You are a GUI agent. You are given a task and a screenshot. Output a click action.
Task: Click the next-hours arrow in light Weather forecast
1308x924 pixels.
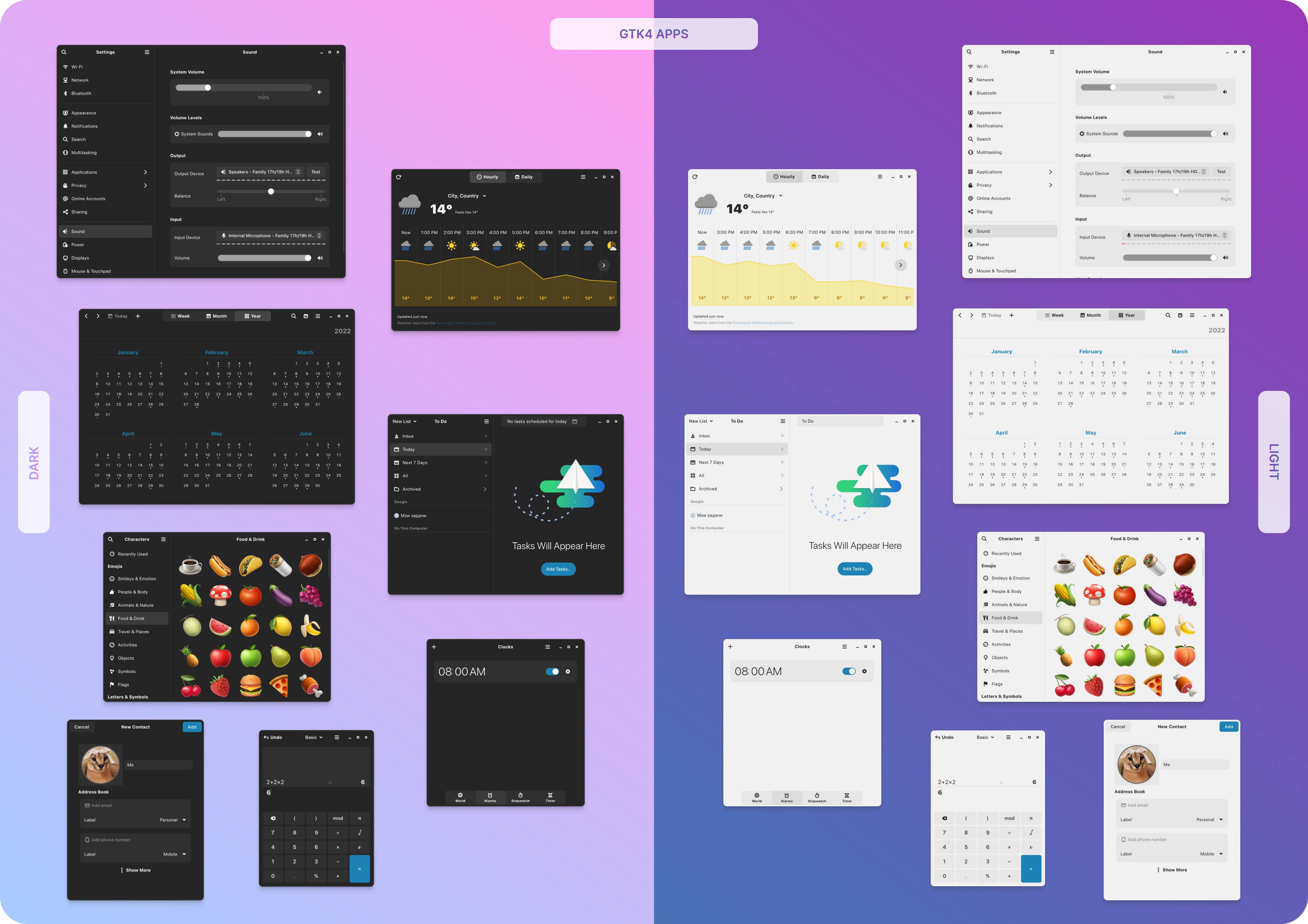tap(900, 265)
